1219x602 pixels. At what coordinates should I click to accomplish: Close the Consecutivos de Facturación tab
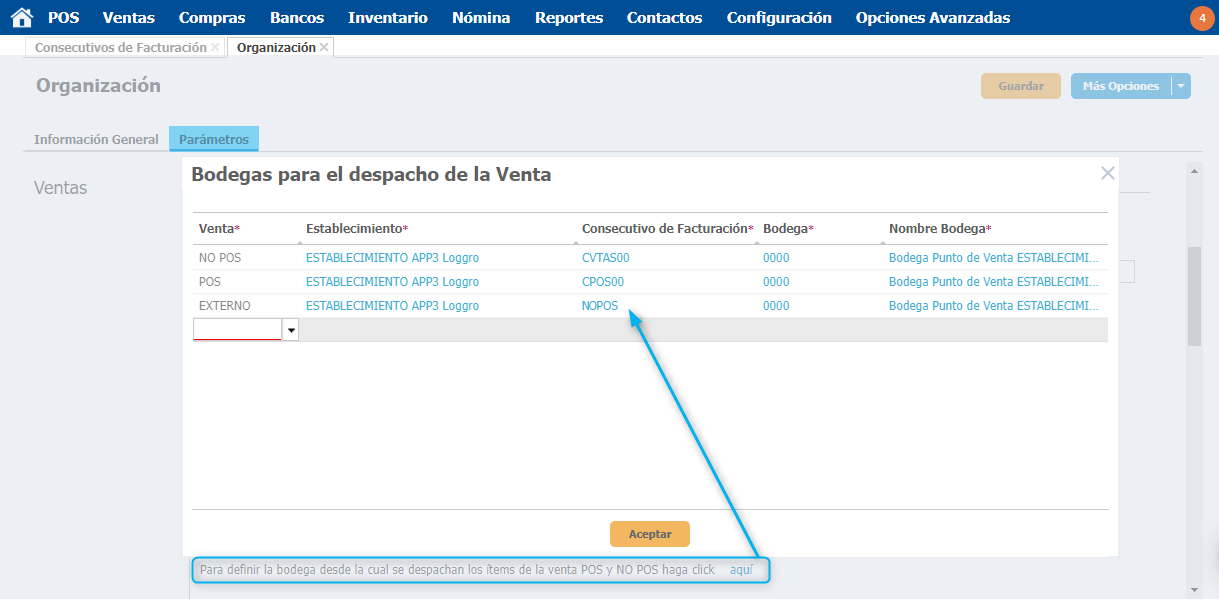click(x=215, y=48)
